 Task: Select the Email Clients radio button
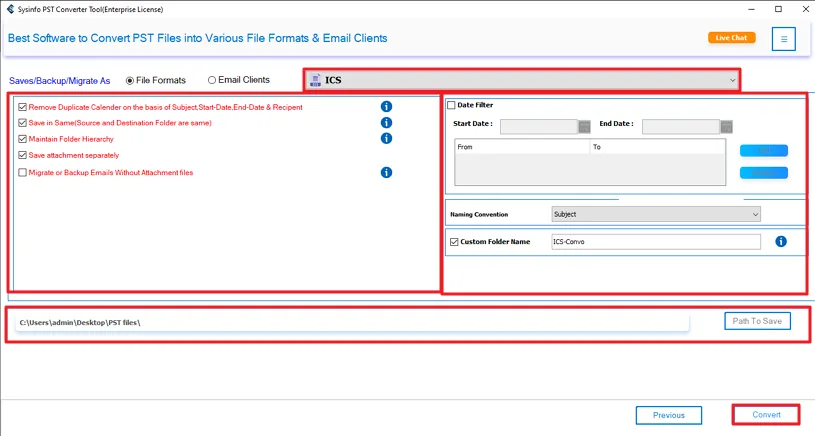[x=212, y=80]
